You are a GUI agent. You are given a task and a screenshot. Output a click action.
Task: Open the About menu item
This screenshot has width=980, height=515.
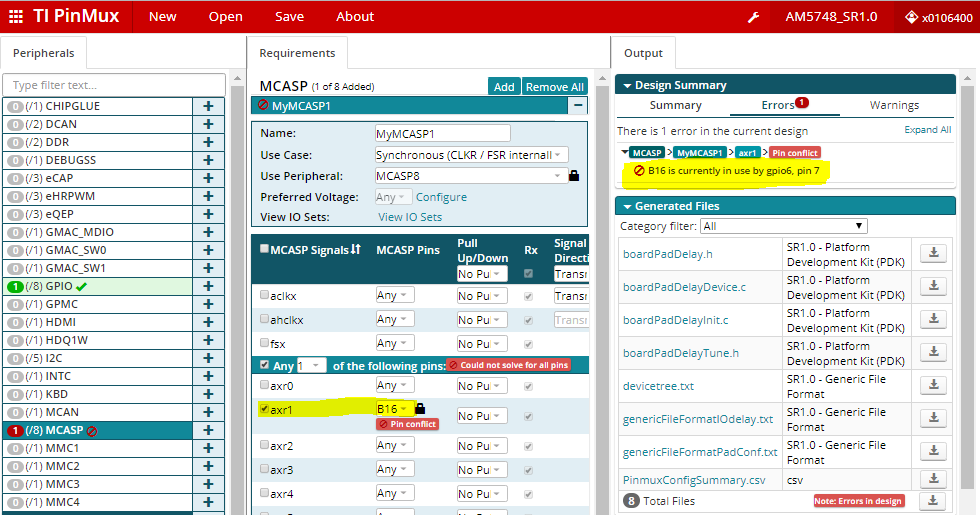(x=355, y=17)
